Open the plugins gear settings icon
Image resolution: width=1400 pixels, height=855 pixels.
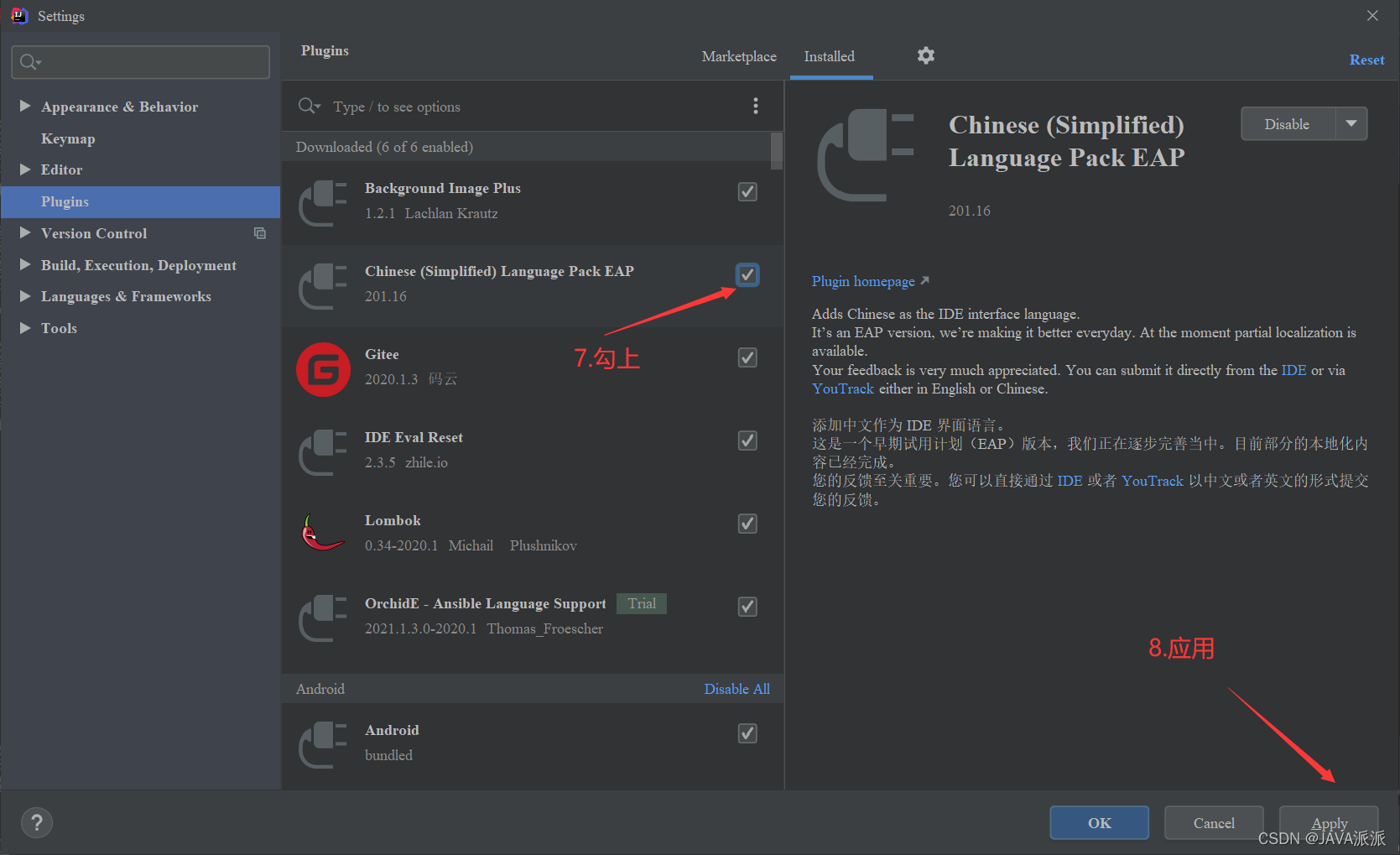[925, 56]
